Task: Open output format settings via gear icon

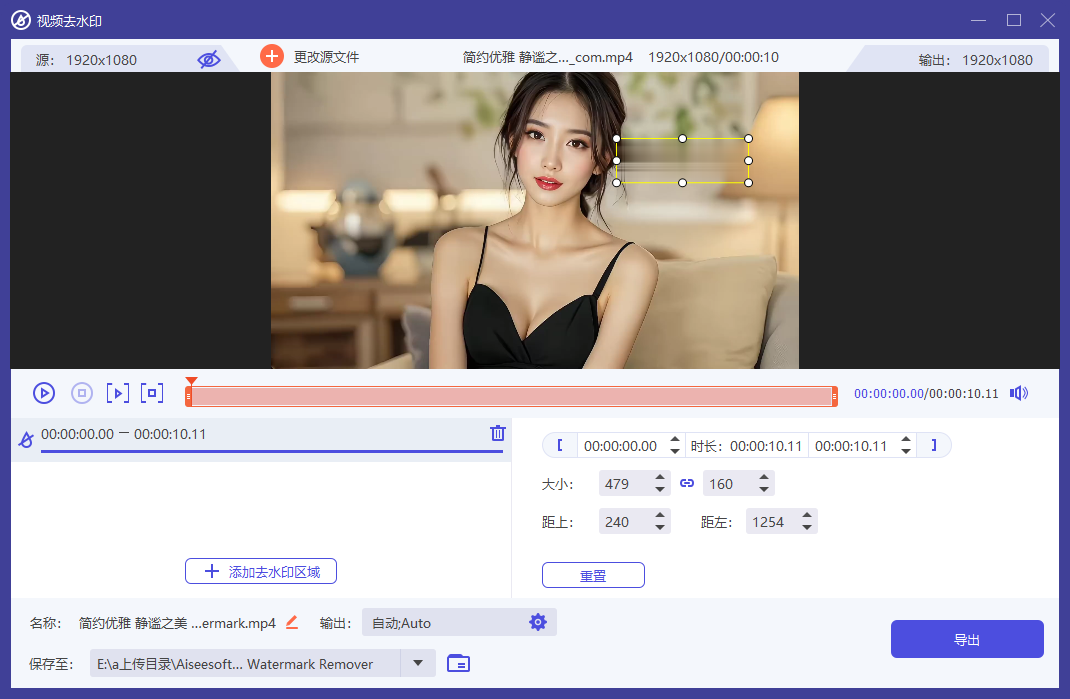Action: click(x=538, y=621)
